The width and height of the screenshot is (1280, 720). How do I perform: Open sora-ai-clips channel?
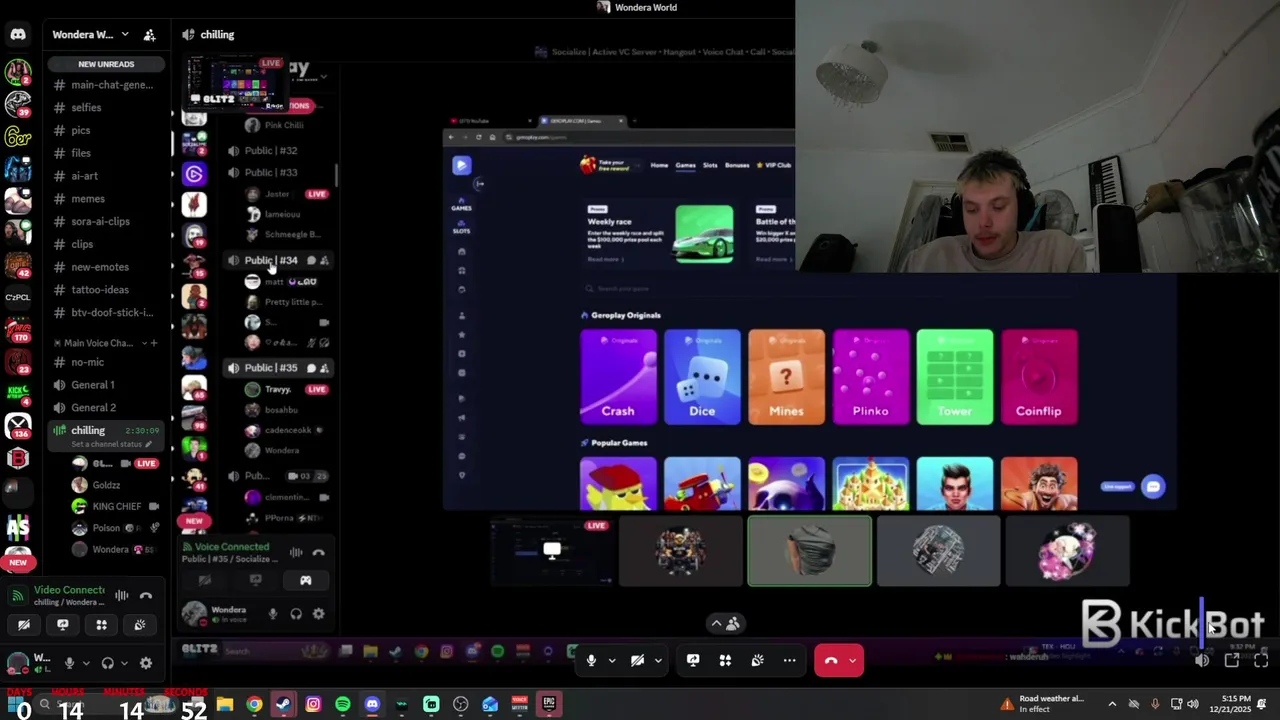pos(106,222)
